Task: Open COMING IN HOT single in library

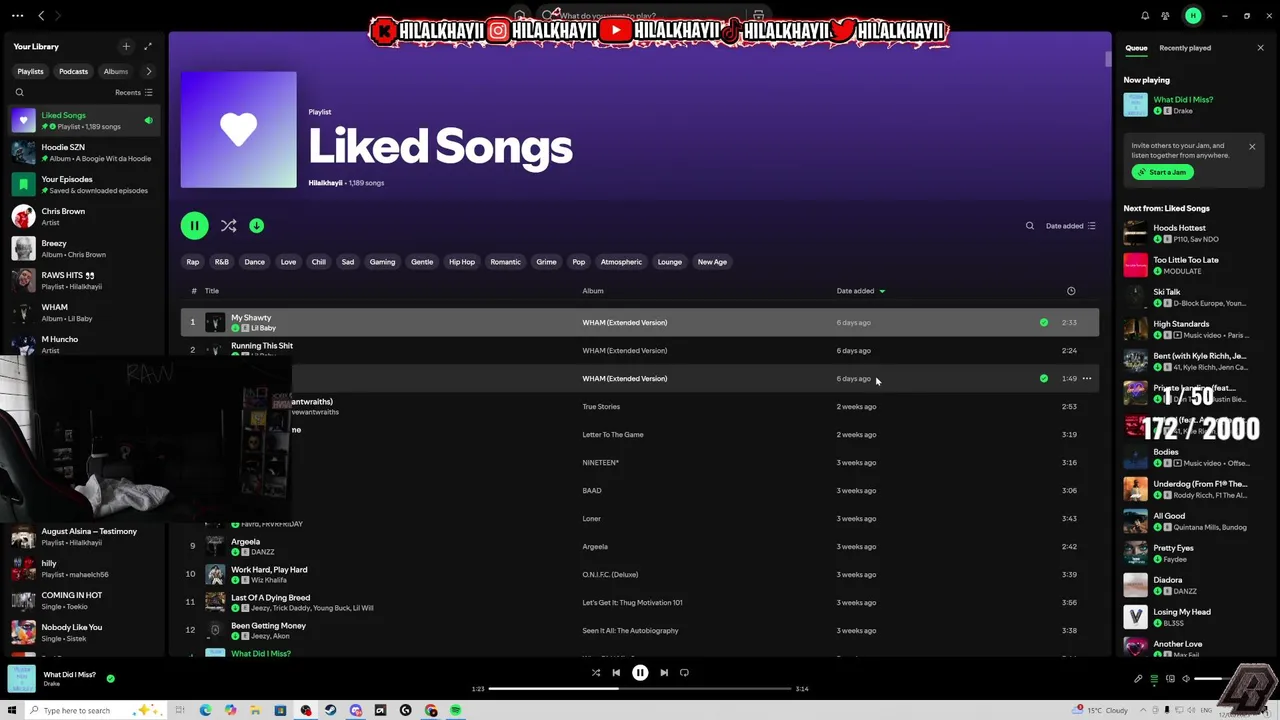Action: pos(83,601)
